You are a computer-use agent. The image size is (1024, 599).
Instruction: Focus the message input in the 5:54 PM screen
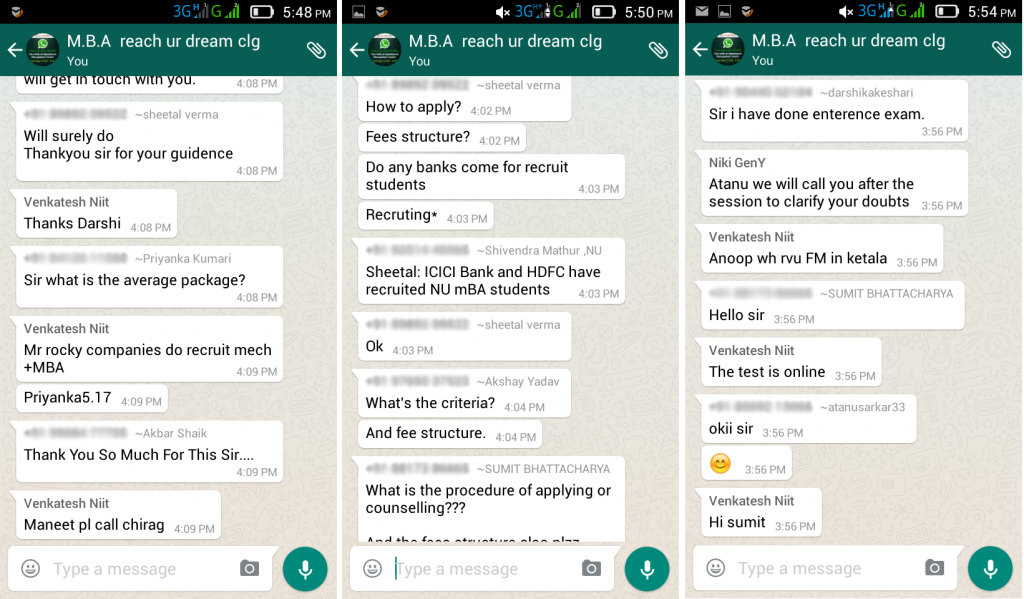click(x=824, y=568)
